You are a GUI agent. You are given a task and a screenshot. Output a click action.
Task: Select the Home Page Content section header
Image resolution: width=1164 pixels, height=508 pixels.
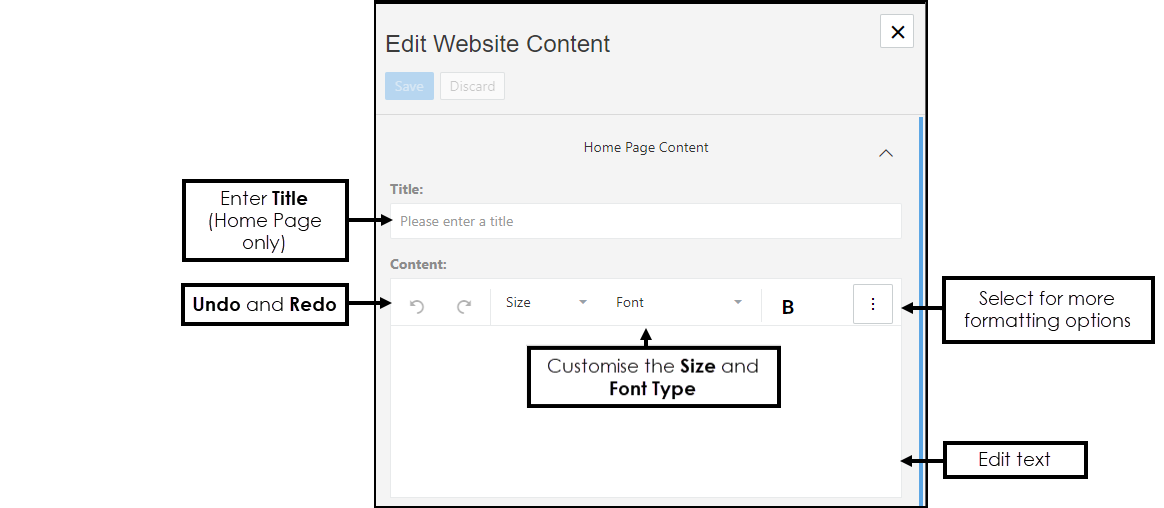(646, 147)
